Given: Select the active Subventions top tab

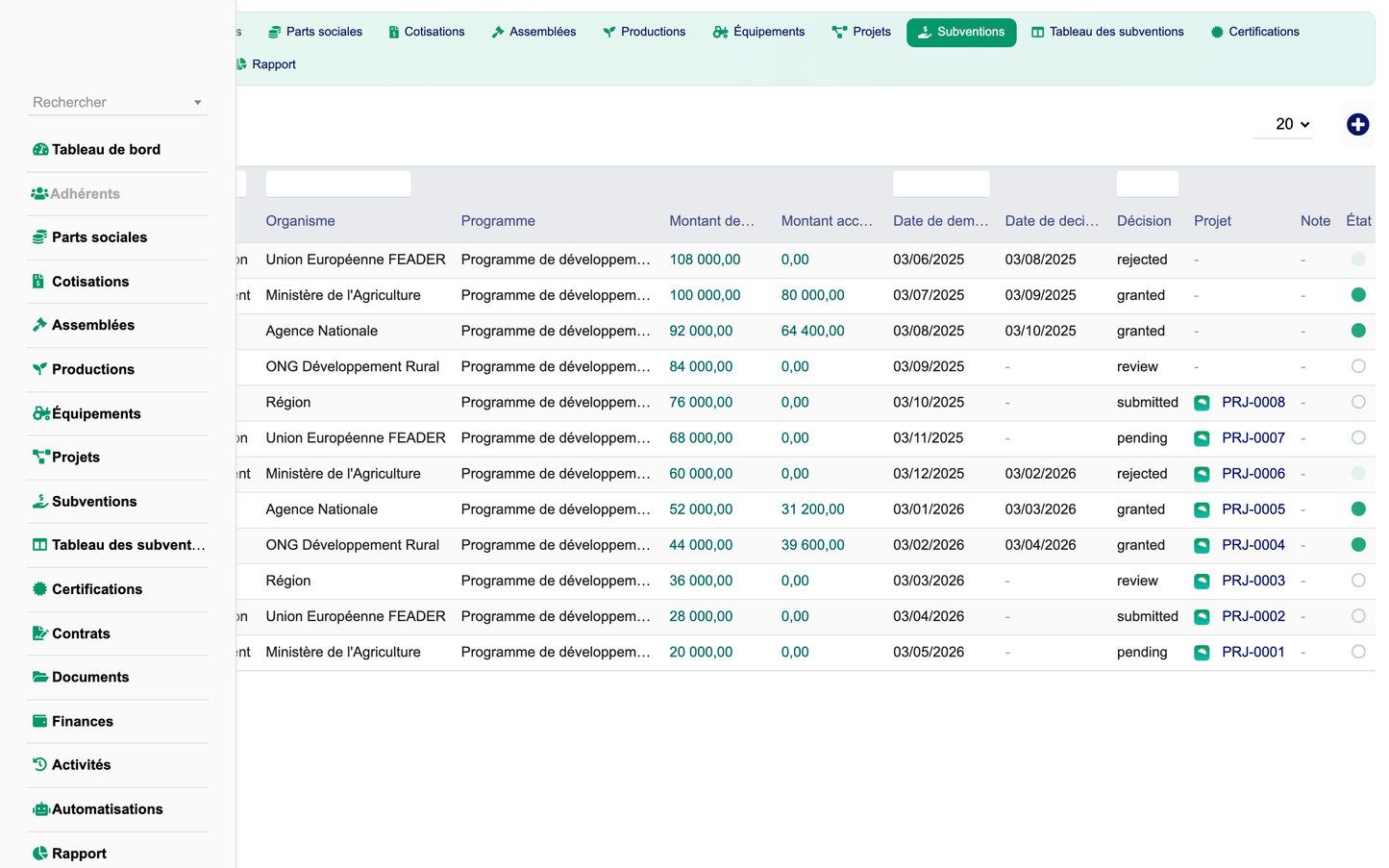Looking at the screenshot, I should point(961,32).
